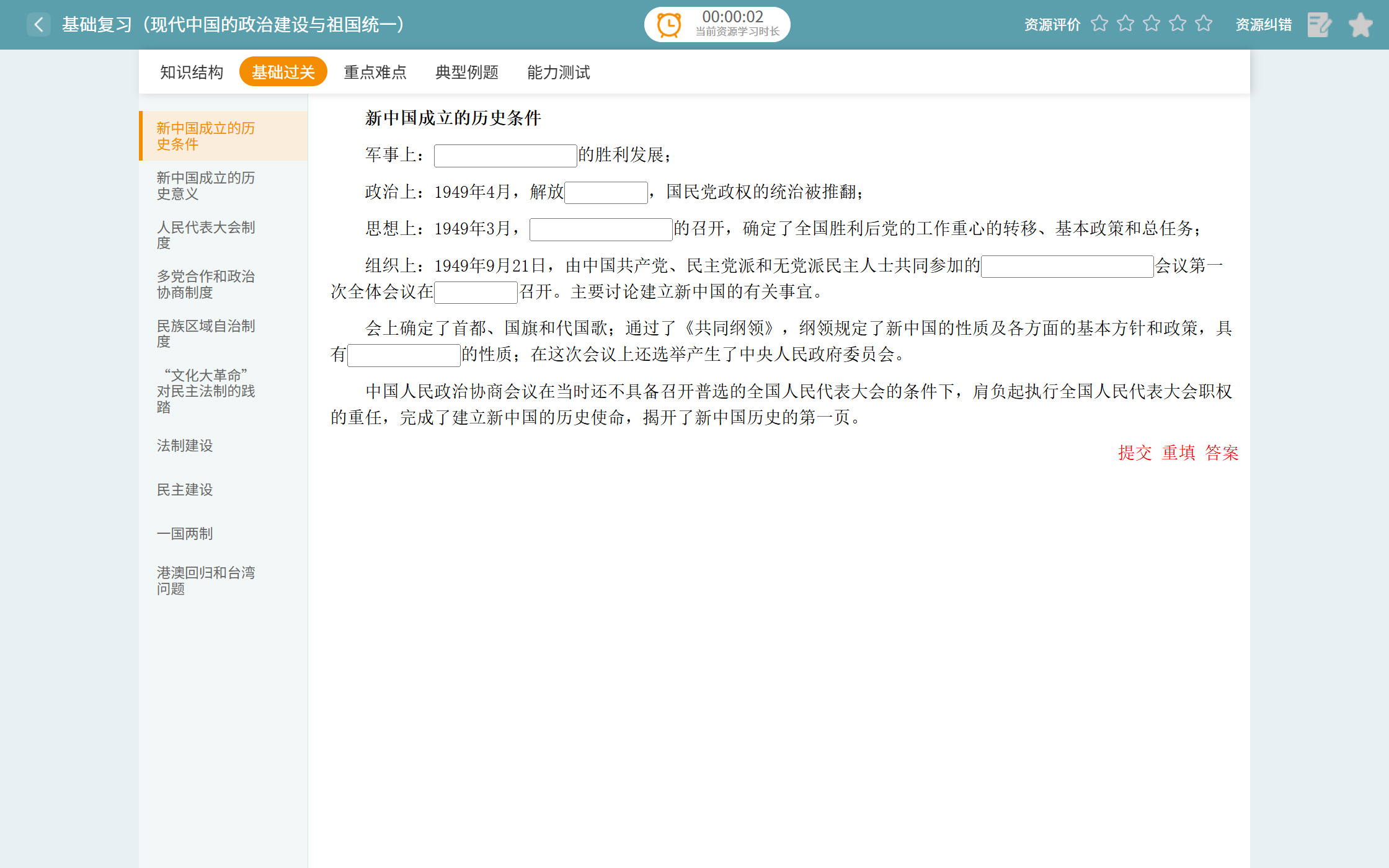1389x868 pixels.
Task: Click the orange alarm clock timer icon
Action: tap(669, 25)
